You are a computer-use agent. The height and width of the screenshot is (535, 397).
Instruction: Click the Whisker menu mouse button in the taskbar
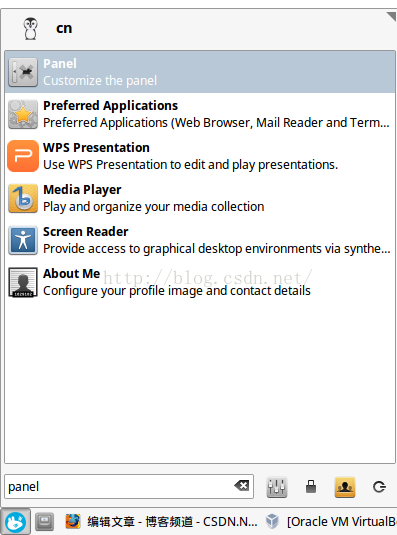point(15,522)
